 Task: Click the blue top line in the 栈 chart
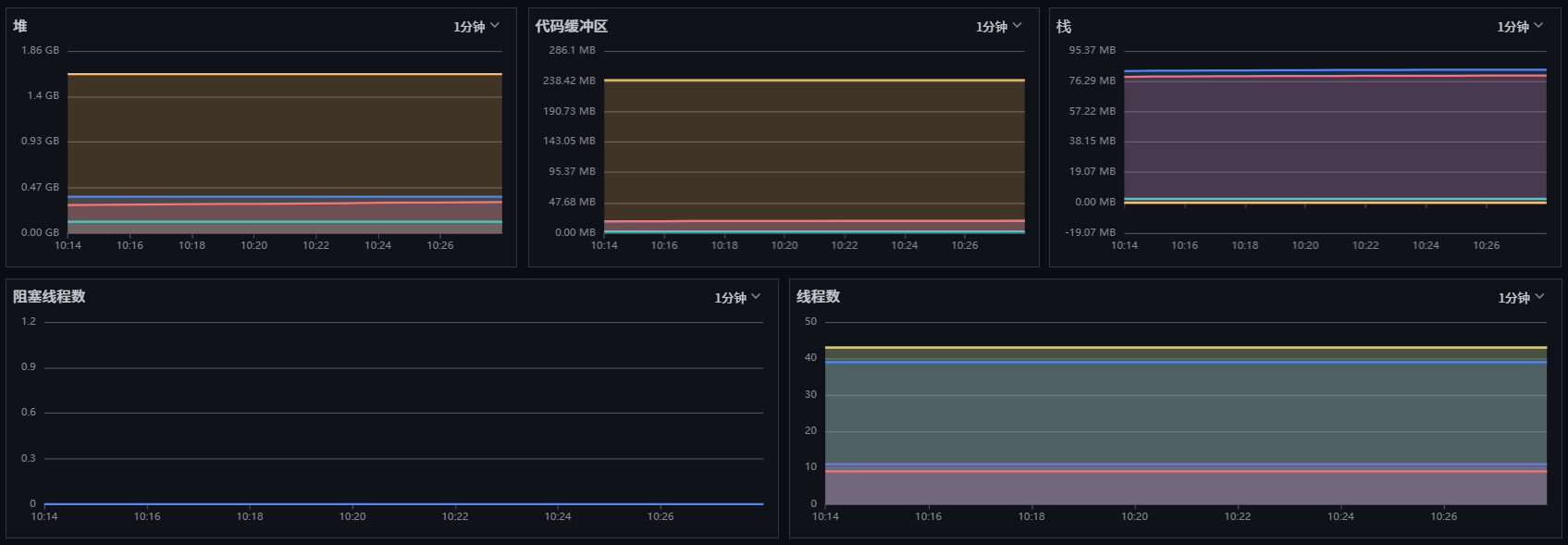coord(1335,70)
